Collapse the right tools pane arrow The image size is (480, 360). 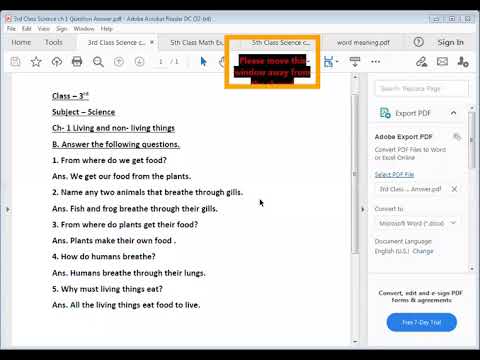[x=363, y=209]
